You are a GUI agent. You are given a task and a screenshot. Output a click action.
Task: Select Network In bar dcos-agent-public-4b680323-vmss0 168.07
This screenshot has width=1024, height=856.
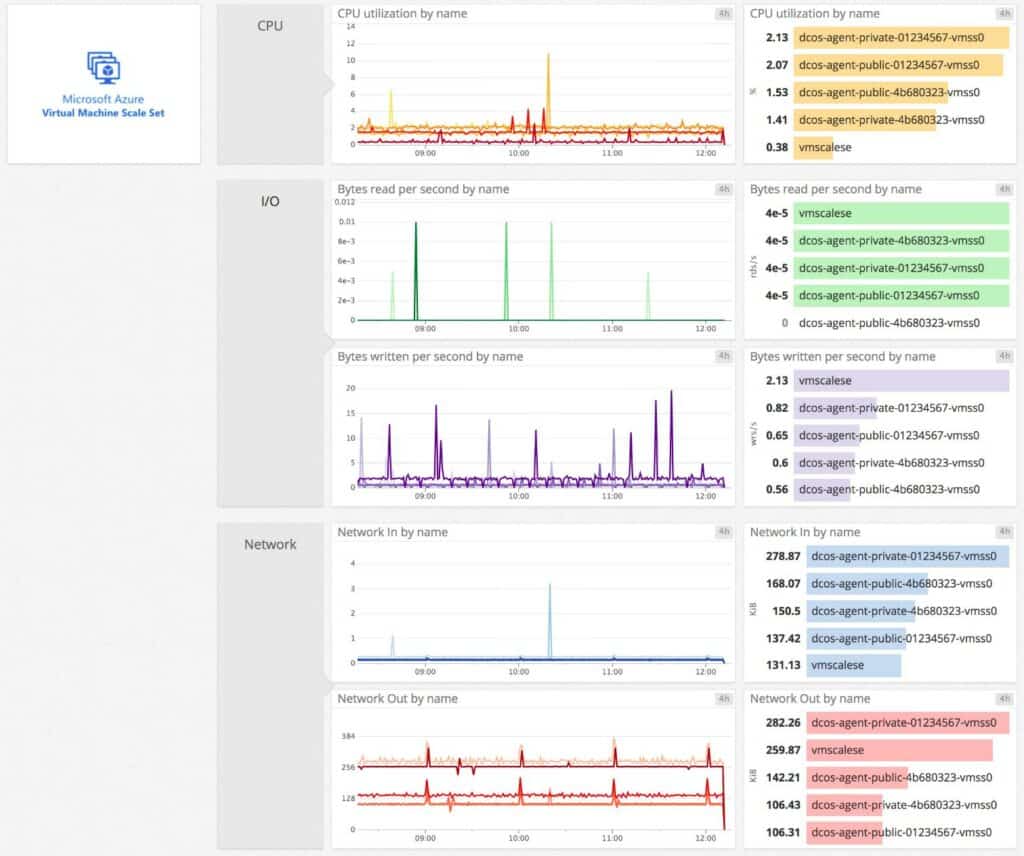coord(867,583)
